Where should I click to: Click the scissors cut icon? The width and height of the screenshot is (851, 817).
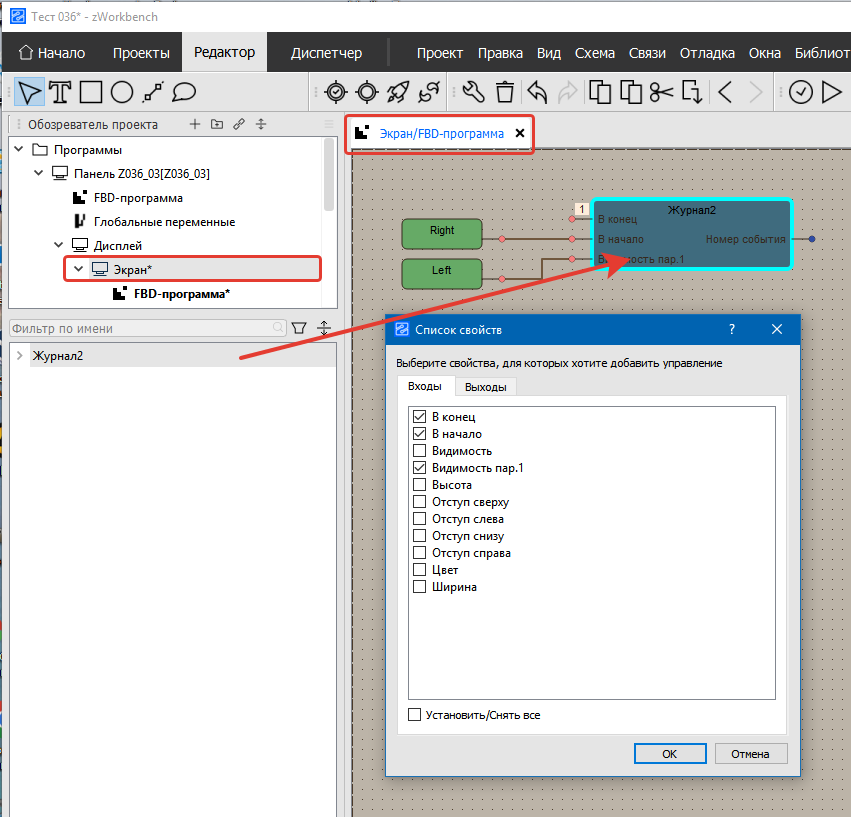[x=661, y=93]
